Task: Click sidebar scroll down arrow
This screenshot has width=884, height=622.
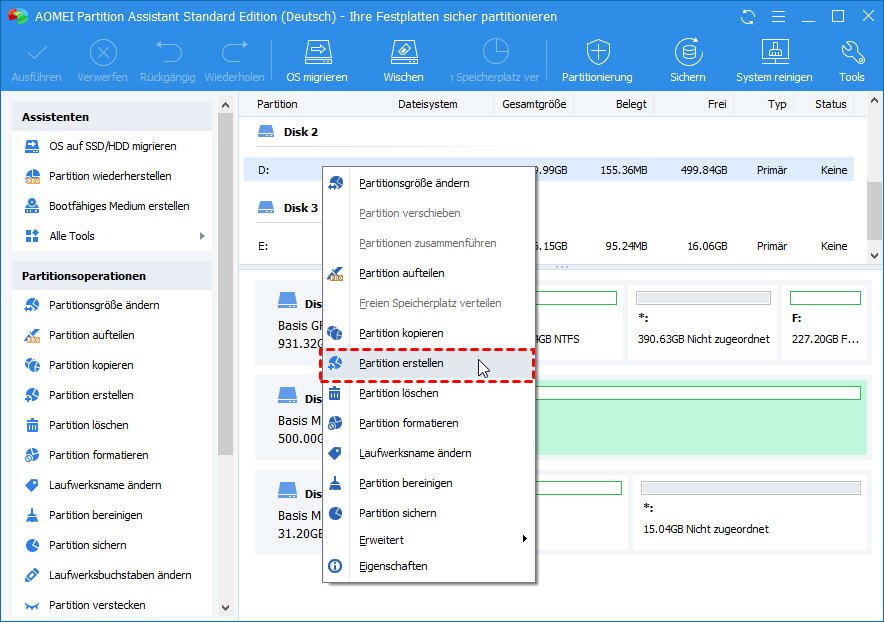Action: [x=226, y=607]
